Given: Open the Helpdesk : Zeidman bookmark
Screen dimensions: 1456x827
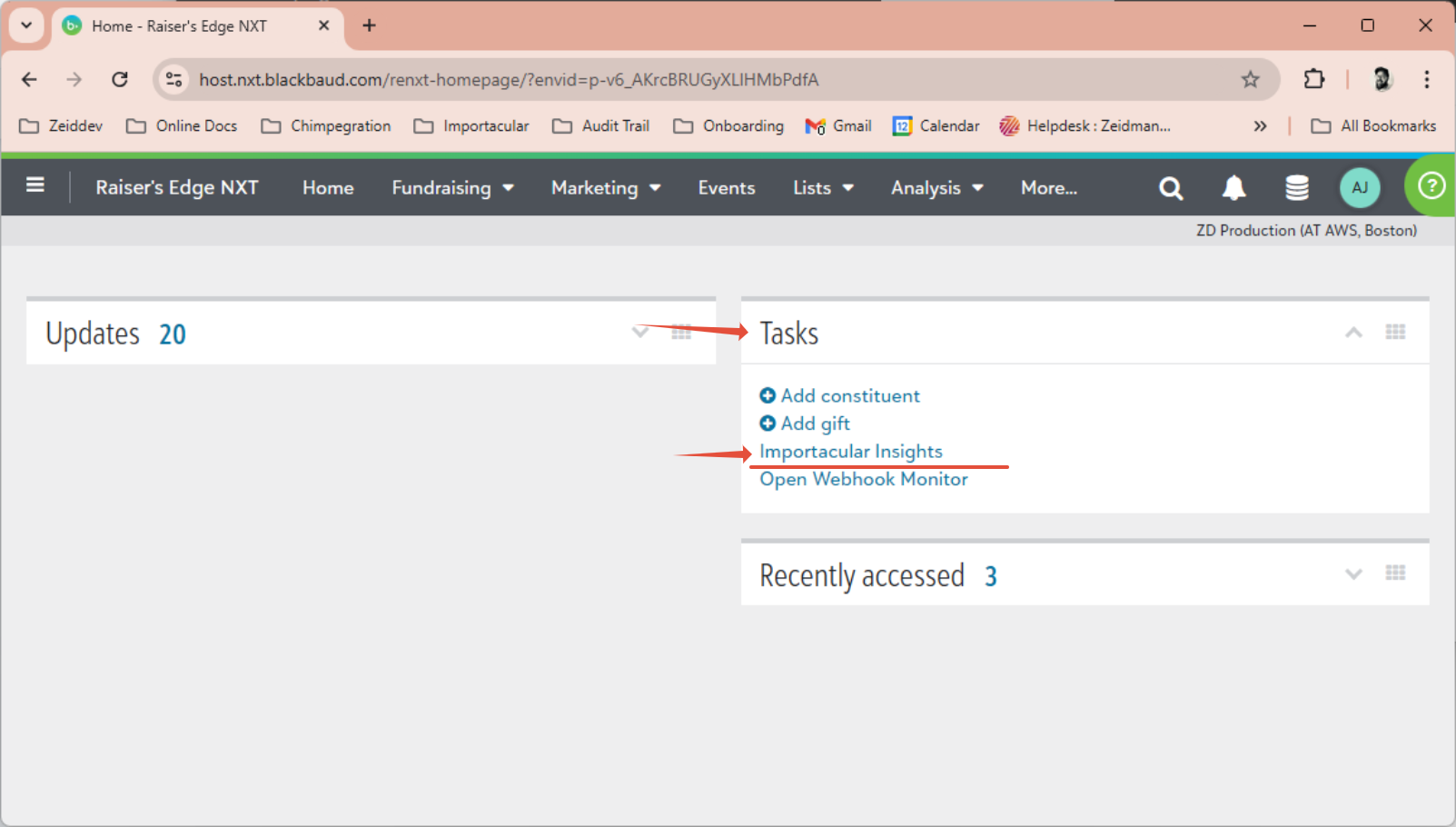Looking at the screenshot, I should [x=1085, y=126].
